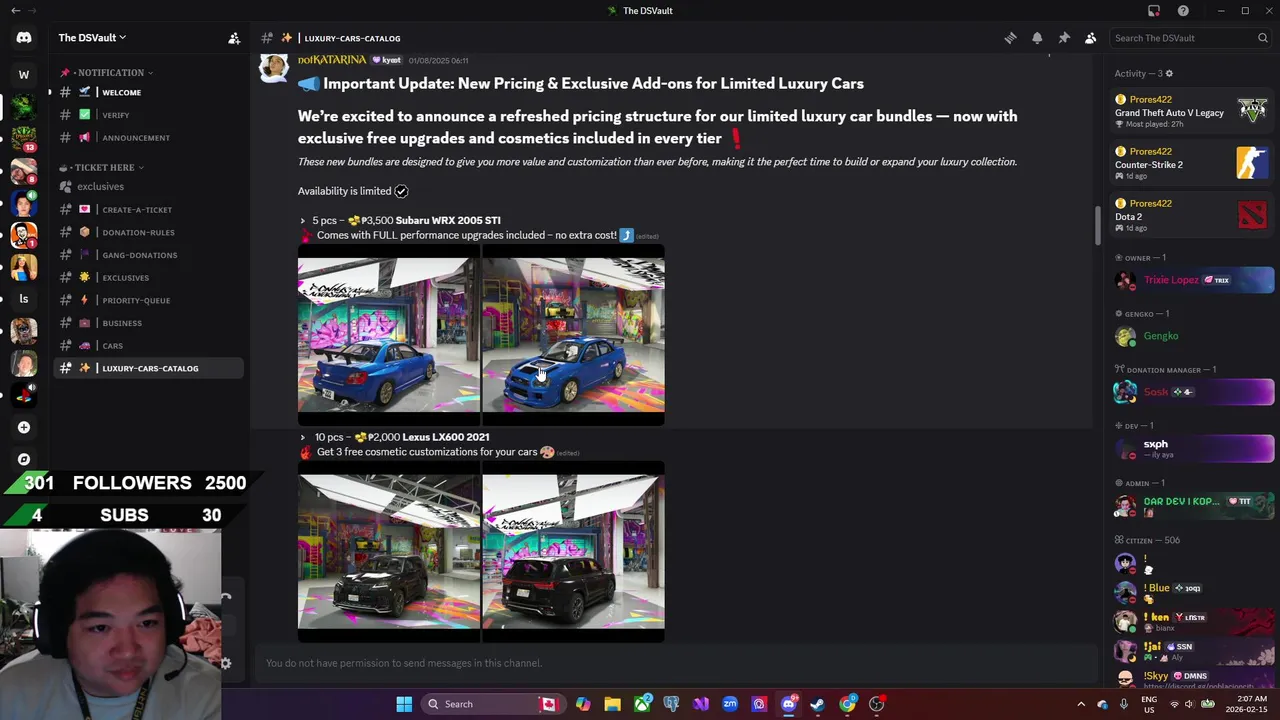
Task: Click the Discord inbox icon in title bar
Action: [1154, 11]
